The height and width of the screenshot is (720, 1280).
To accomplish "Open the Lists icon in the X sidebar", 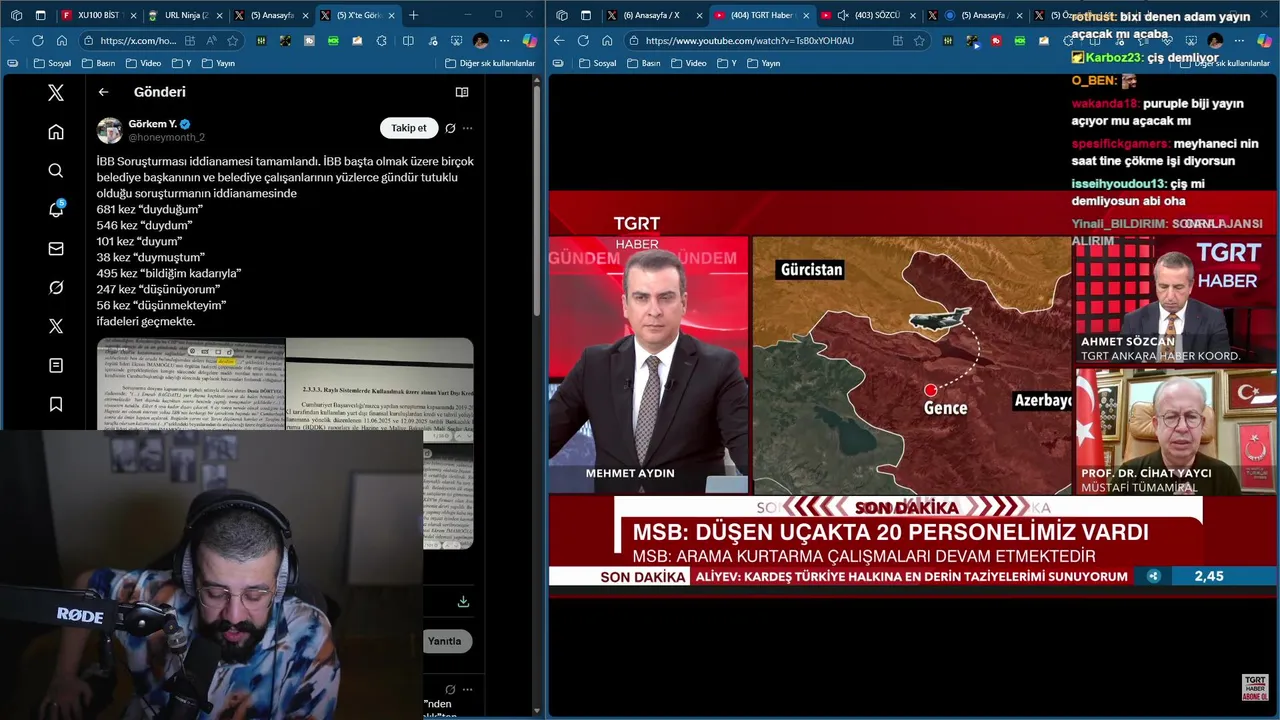I will pyautogui.click(x=56, y=365).
